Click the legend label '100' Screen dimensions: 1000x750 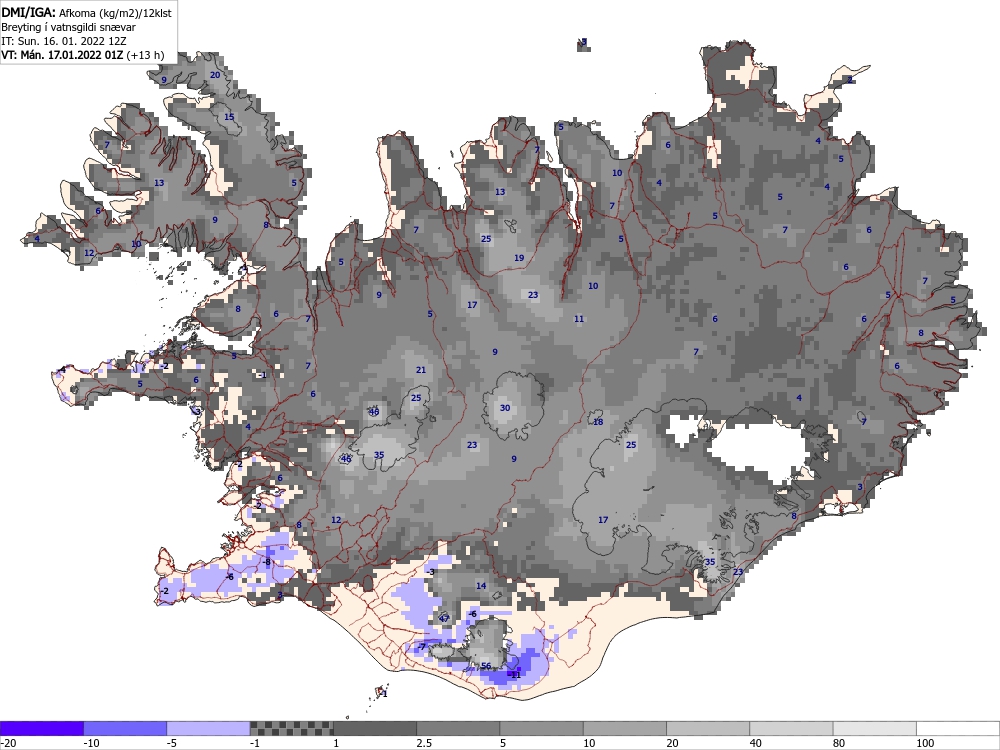pyautogui.click(x=925, y=743)
